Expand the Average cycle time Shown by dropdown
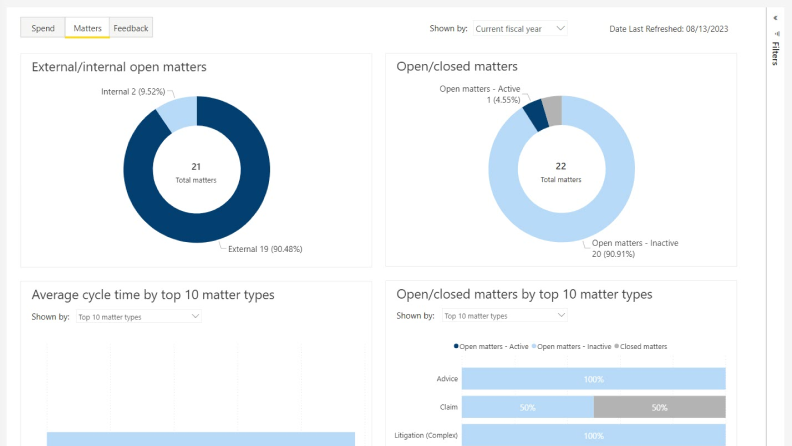This screenshot has height=446, width=792. (x=139, y=317)
